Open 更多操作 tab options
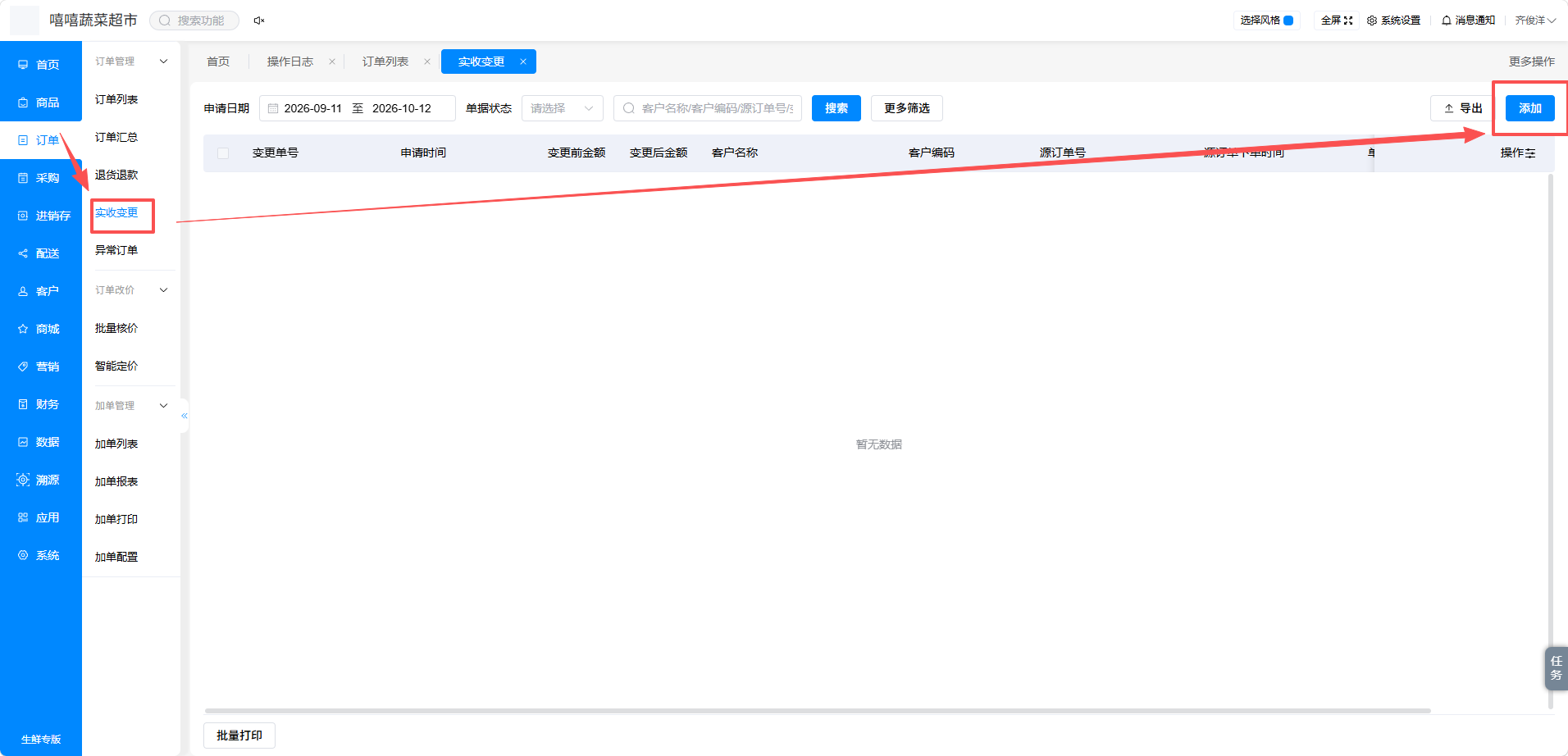Viewport: 1568px width, 756px height. (x=1531, y=61)
